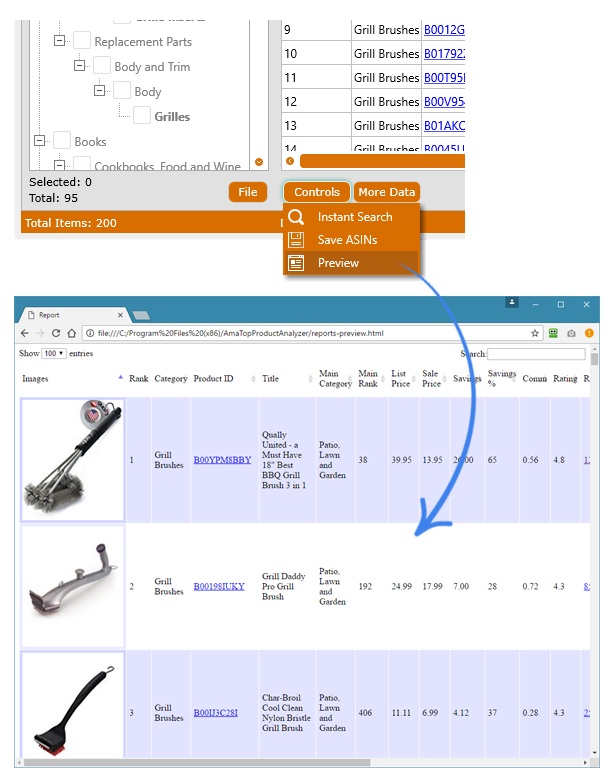Click the Save ASINs floppy disk icon
614x782 pixels.
click(x=296, y=240)
